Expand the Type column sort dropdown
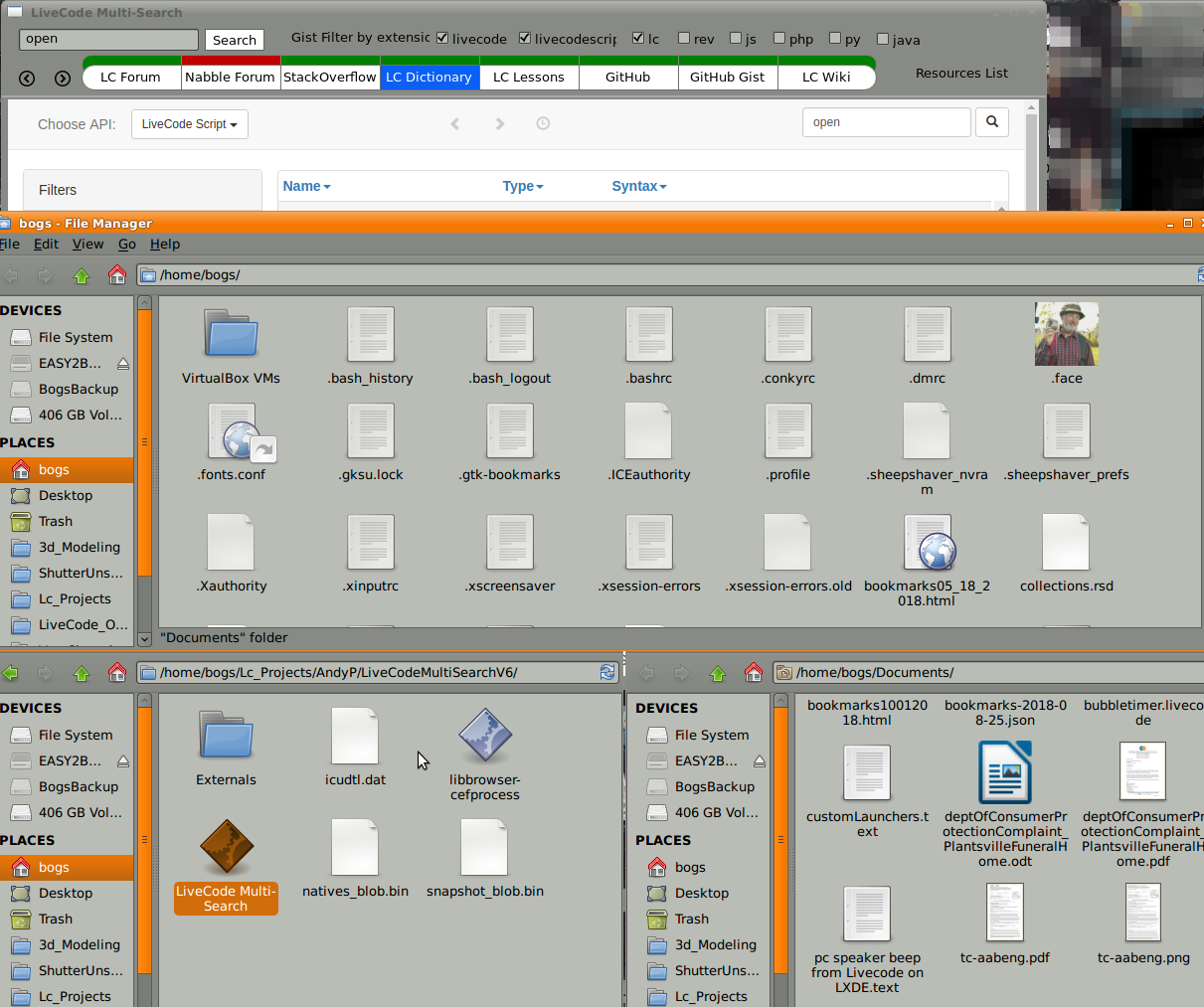Image resolution: width=1204 pixels, height=1007 pixels. pos(523,187)
